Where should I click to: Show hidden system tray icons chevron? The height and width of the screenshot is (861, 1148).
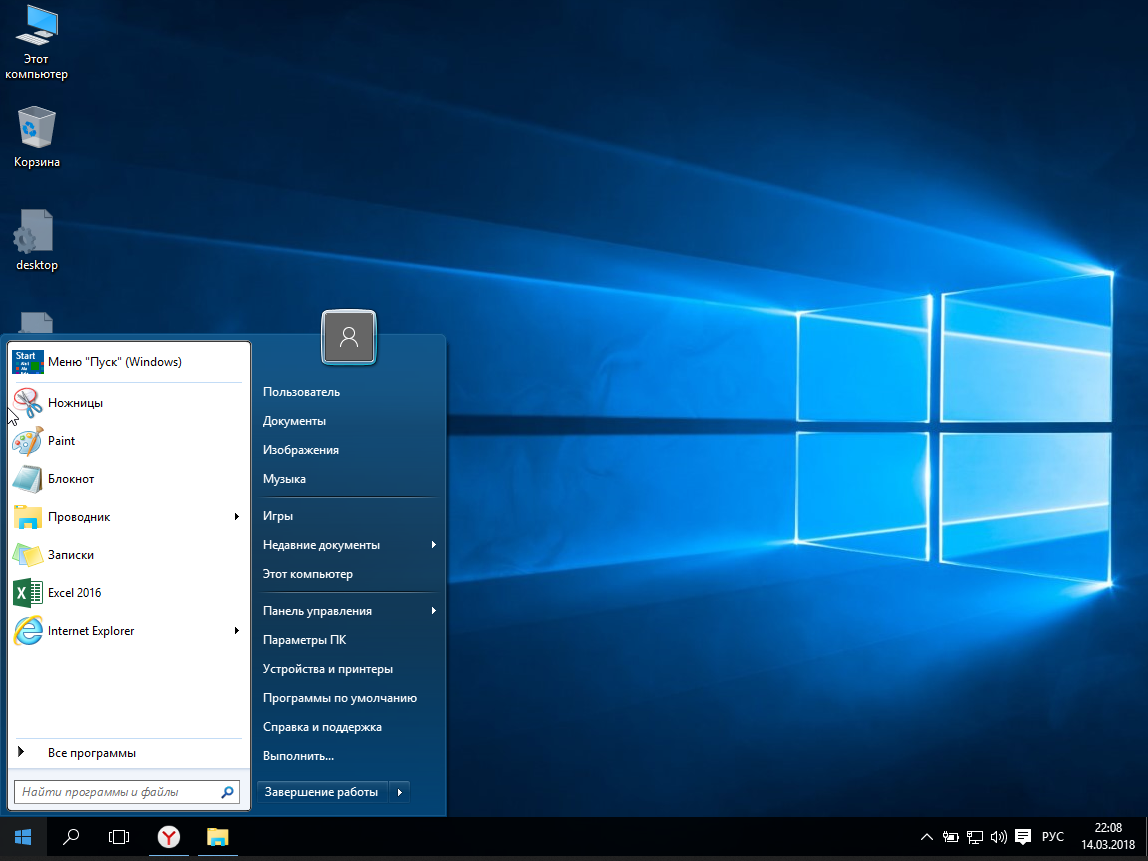(927, 837)
